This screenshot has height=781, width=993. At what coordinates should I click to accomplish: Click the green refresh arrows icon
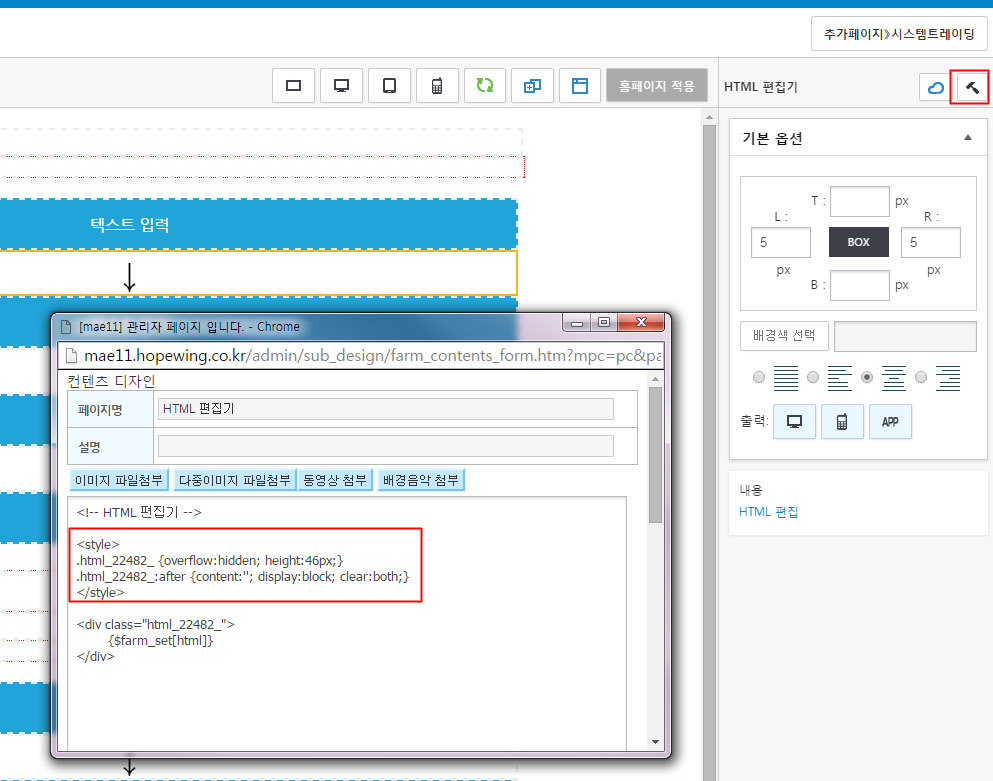point(485,86)
